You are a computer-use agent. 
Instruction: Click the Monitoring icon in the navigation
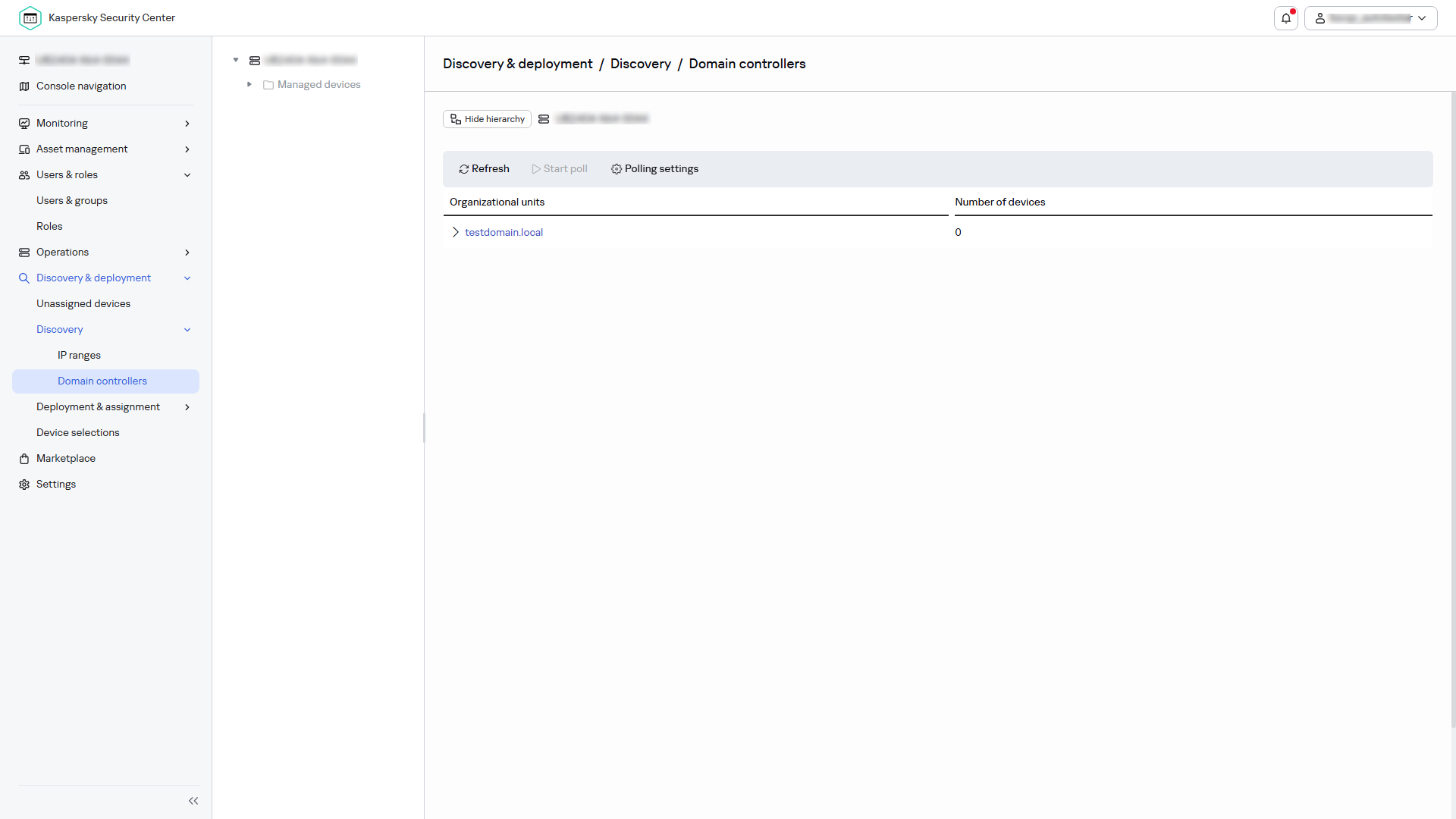coord(24,123)
